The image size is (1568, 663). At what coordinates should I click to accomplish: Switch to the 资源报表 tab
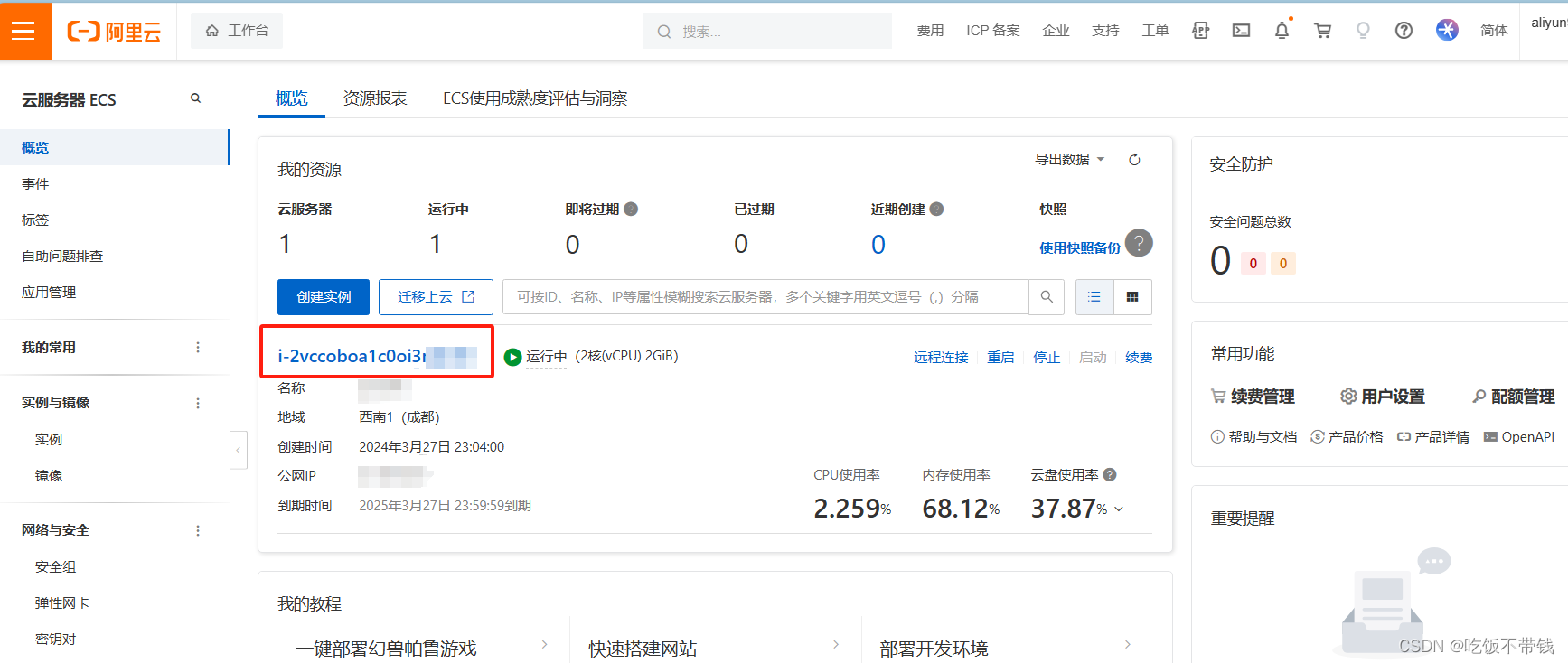(375, 98)
